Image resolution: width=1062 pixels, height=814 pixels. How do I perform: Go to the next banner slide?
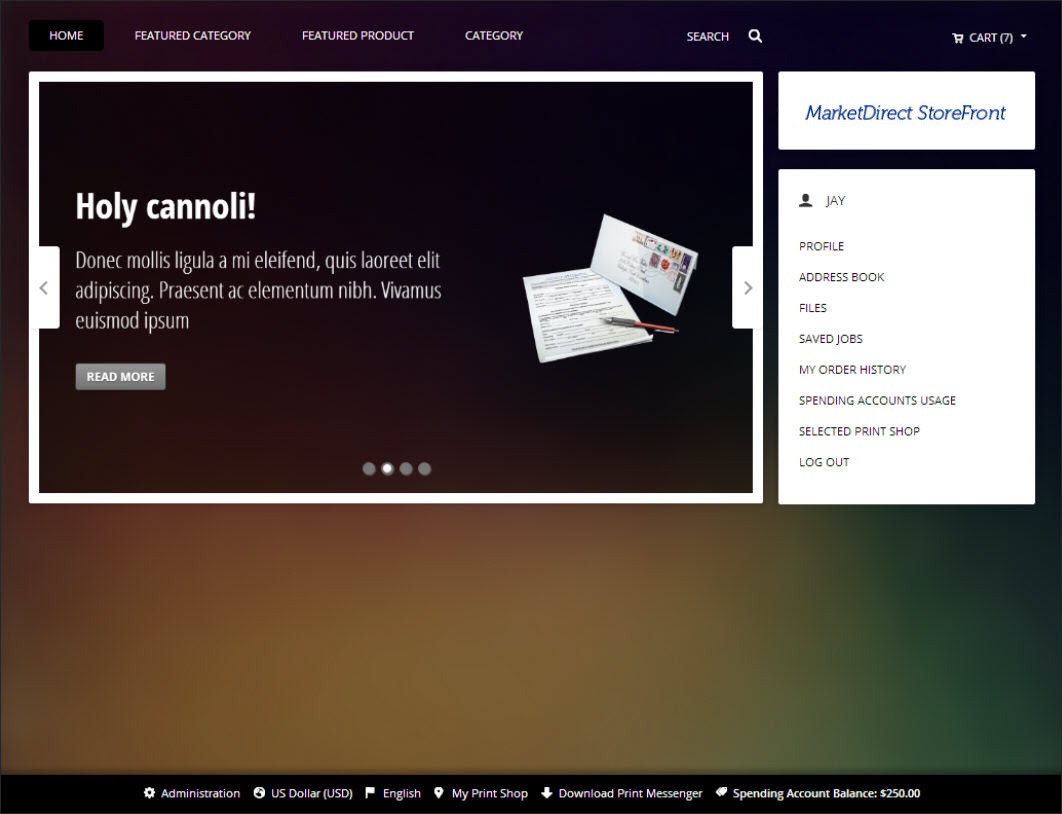pos(747,288)
